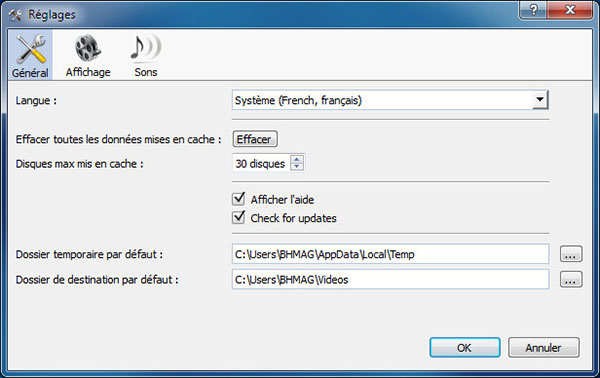Viewport: 600px width, 378px height.
Task: Switch to the Affichage film reel icon
Action: coord(88,48)
